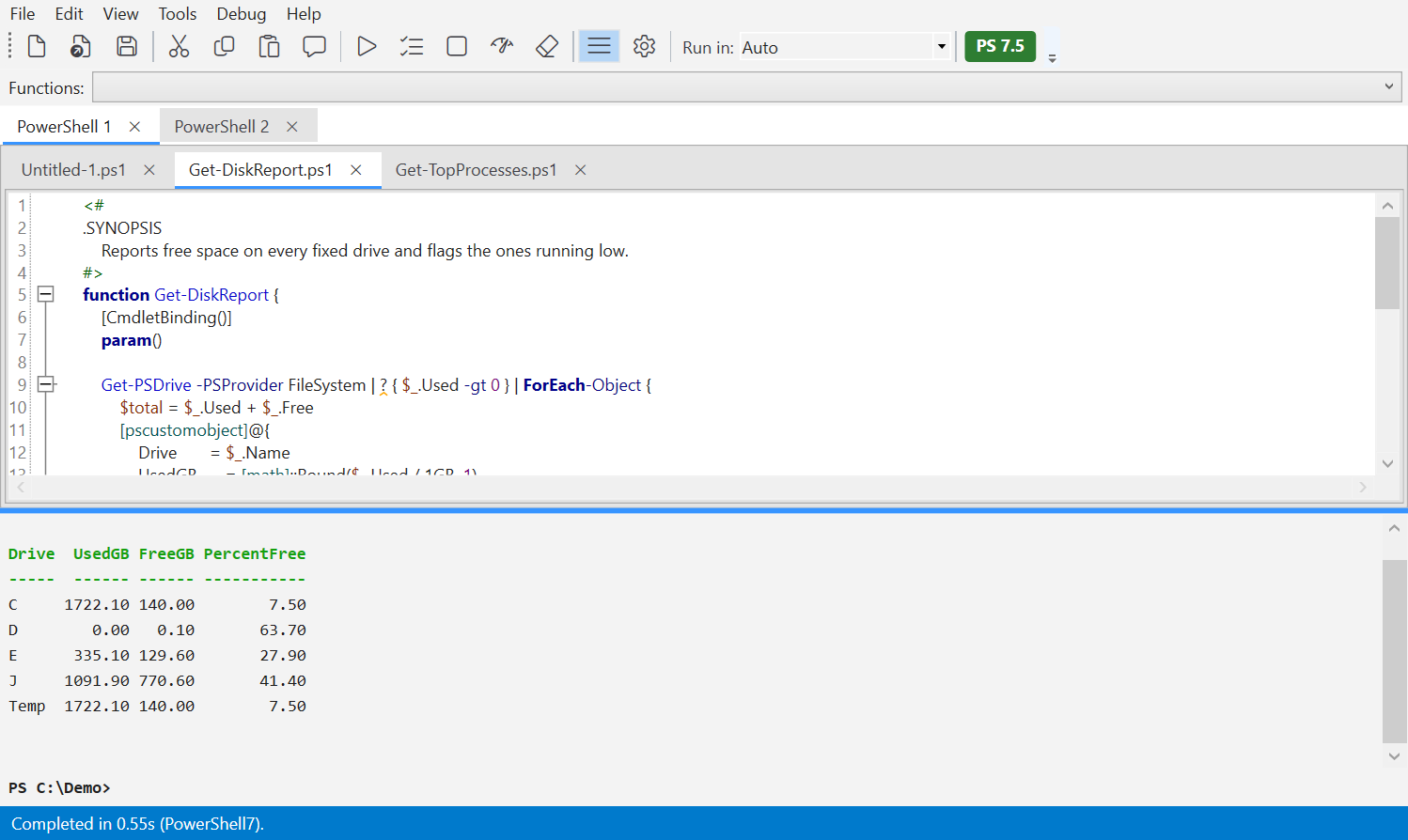Open the View menu

coord(120,14)
